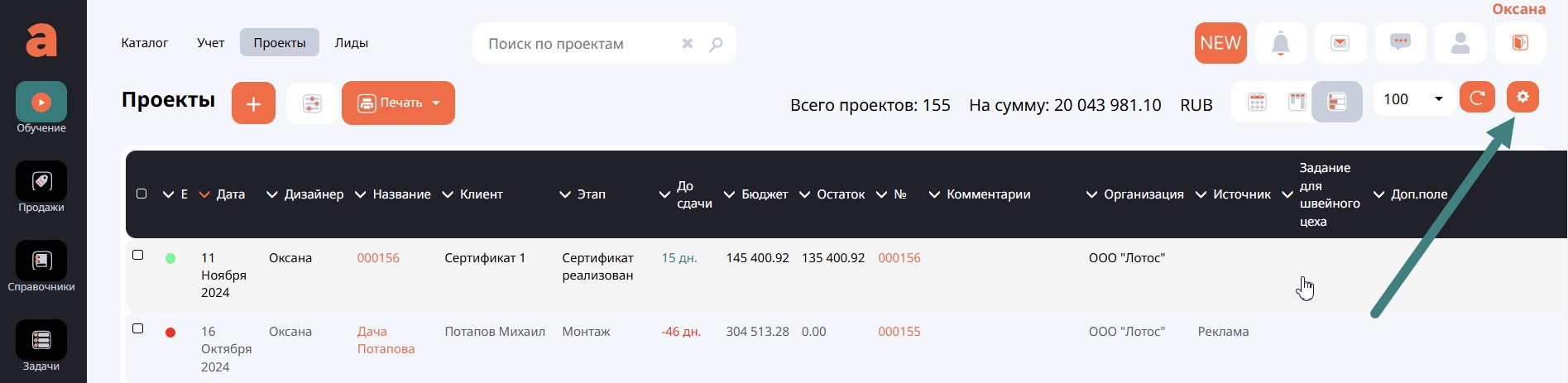
Task: Open the Обучение sidebar section
Action: [41, 108]
